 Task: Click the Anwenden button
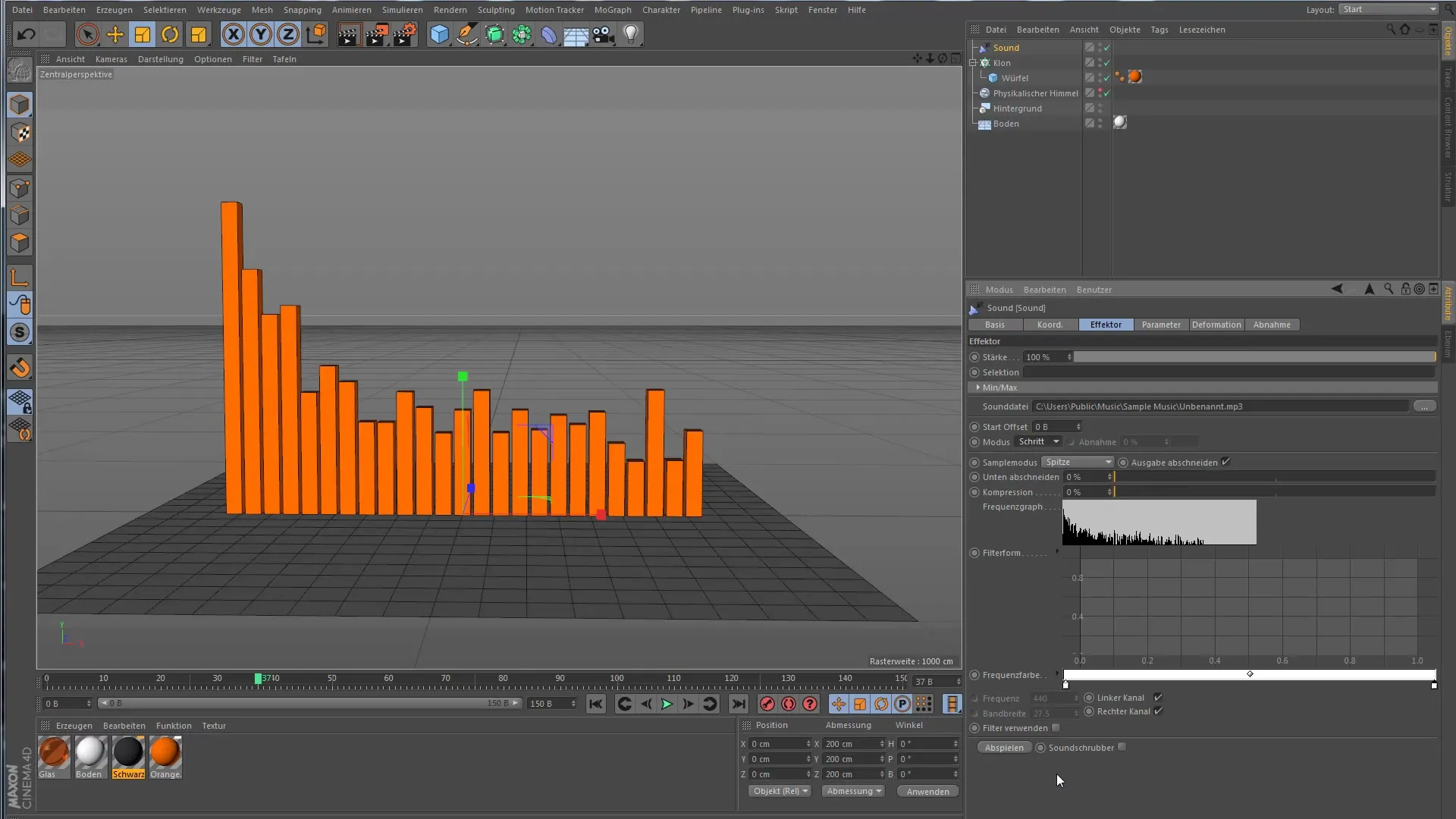[927, 792]
